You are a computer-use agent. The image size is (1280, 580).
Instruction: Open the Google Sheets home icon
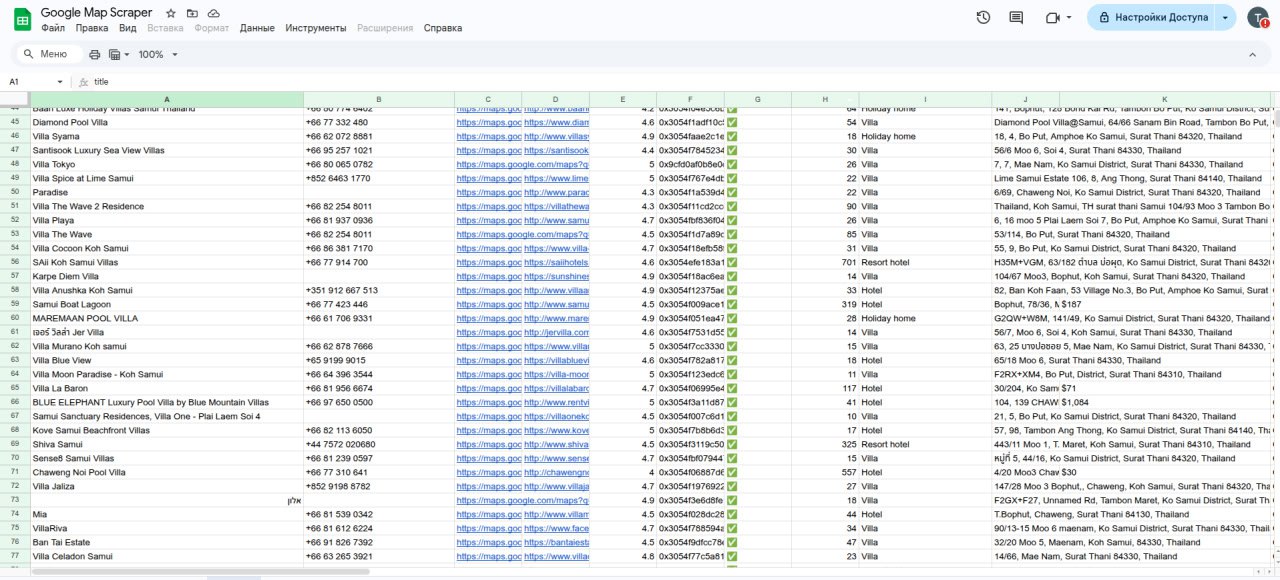[x=22, y=19]
